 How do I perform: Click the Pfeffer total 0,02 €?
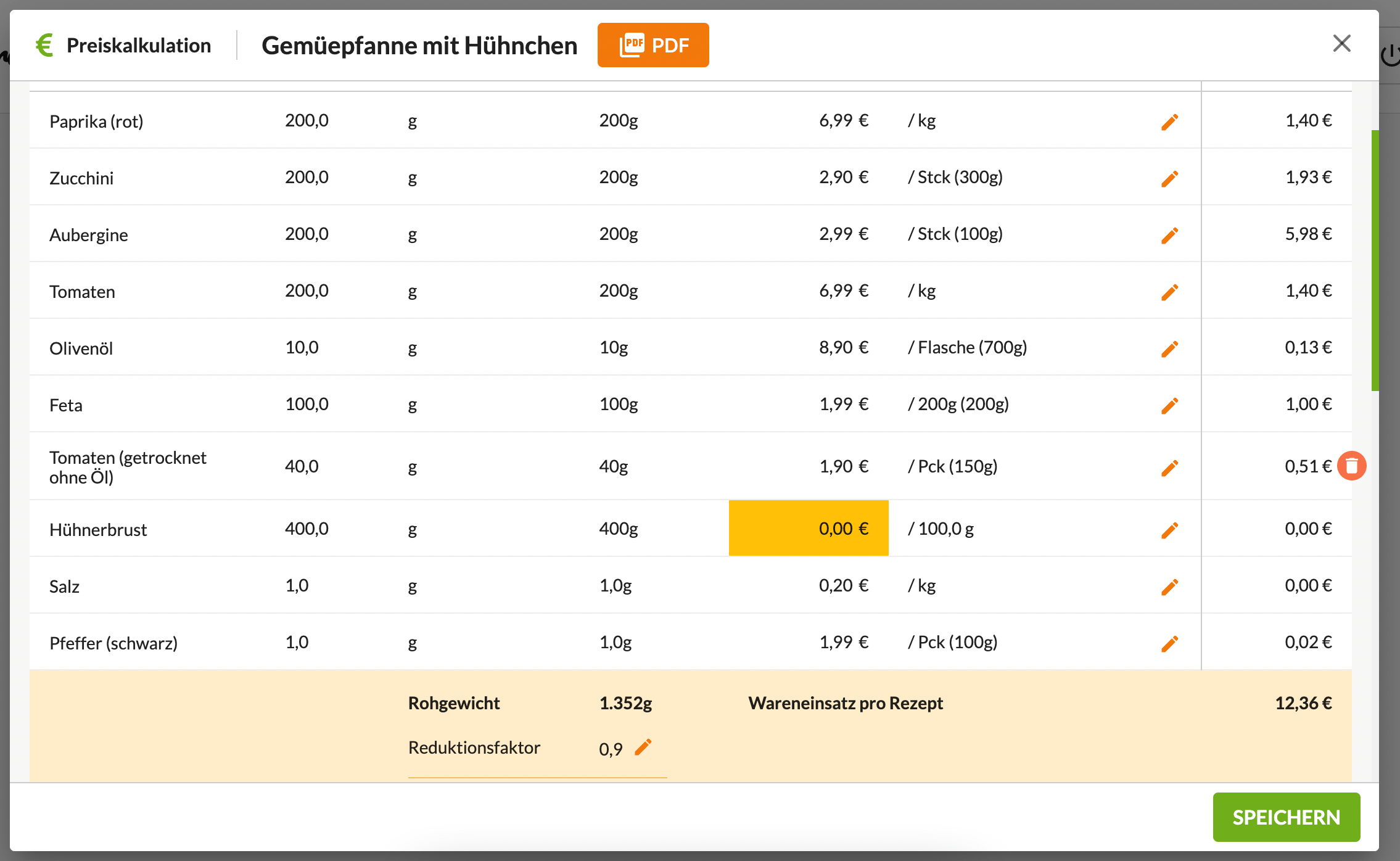[x=1308, y=642]
